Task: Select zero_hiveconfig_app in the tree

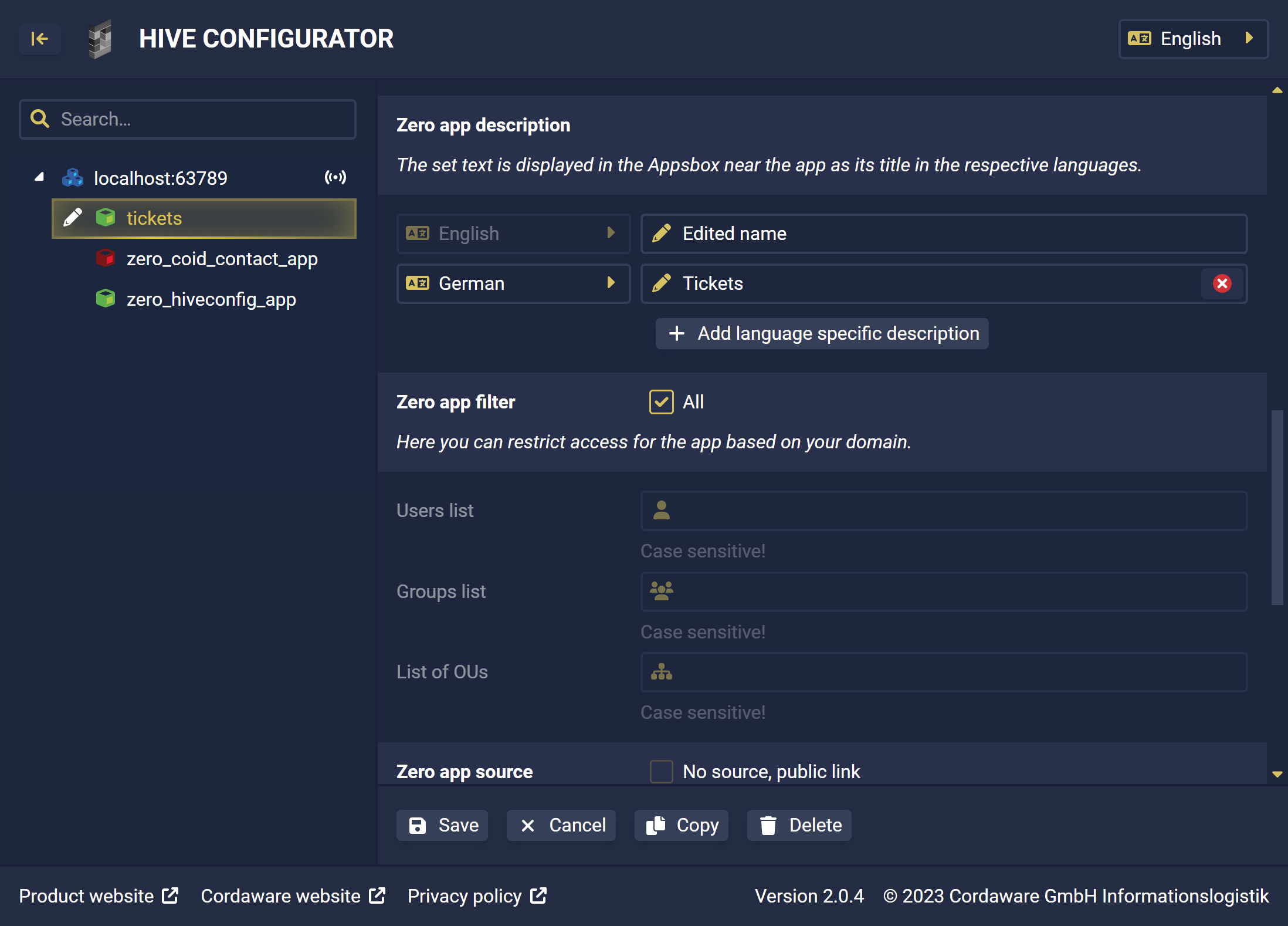Action: point(211,299)
